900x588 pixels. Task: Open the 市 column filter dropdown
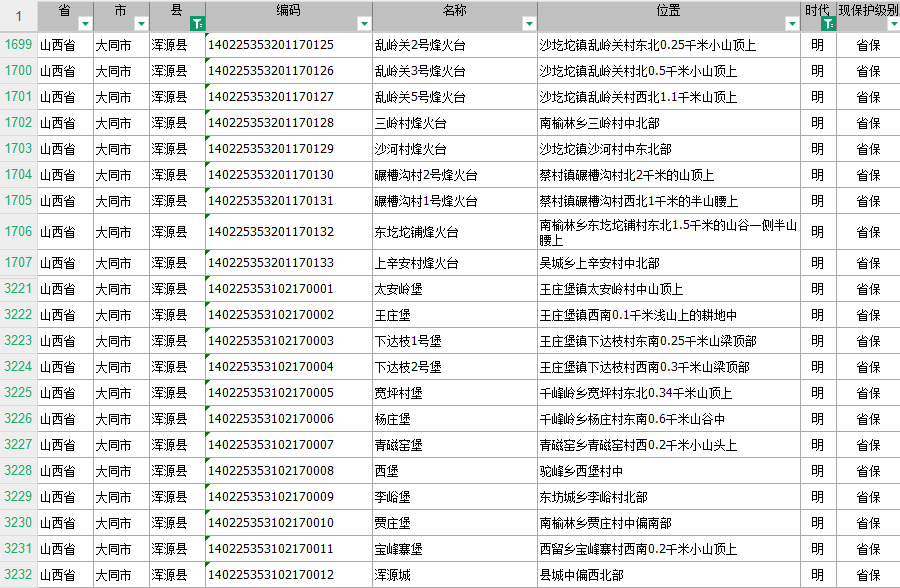141,24
